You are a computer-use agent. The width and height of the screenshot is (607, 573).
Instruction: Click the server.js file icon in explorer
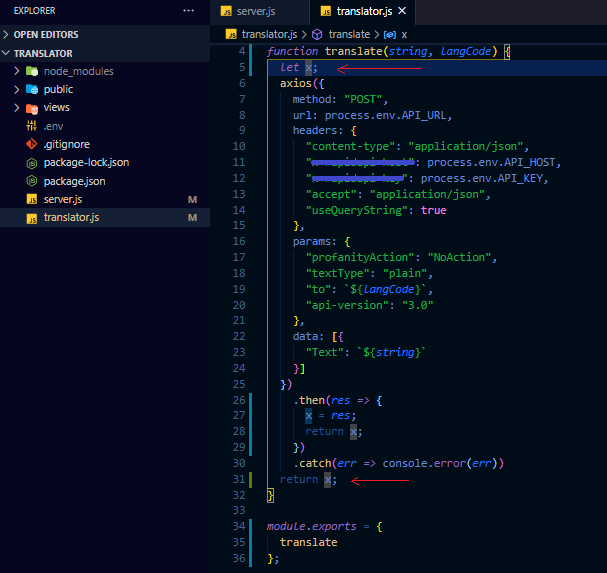pos(32,199)
